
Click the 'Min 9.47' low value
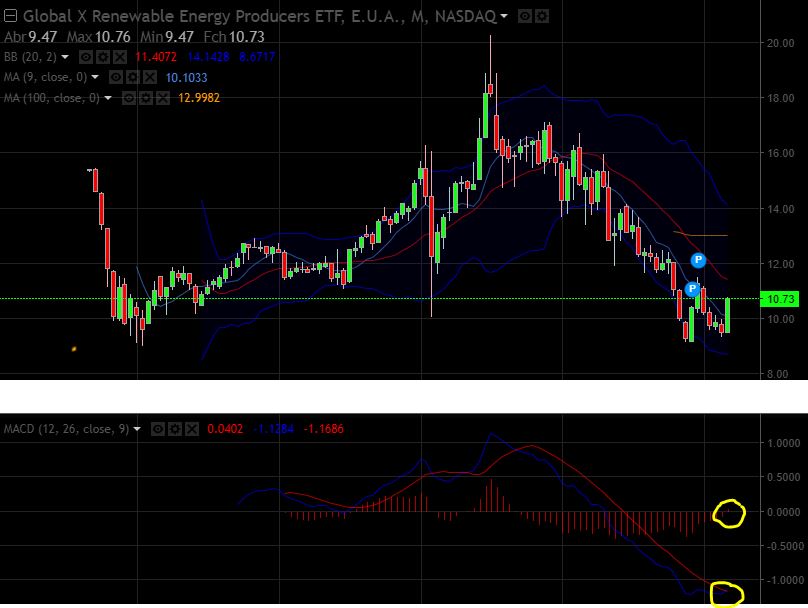[x=167, y=37]
